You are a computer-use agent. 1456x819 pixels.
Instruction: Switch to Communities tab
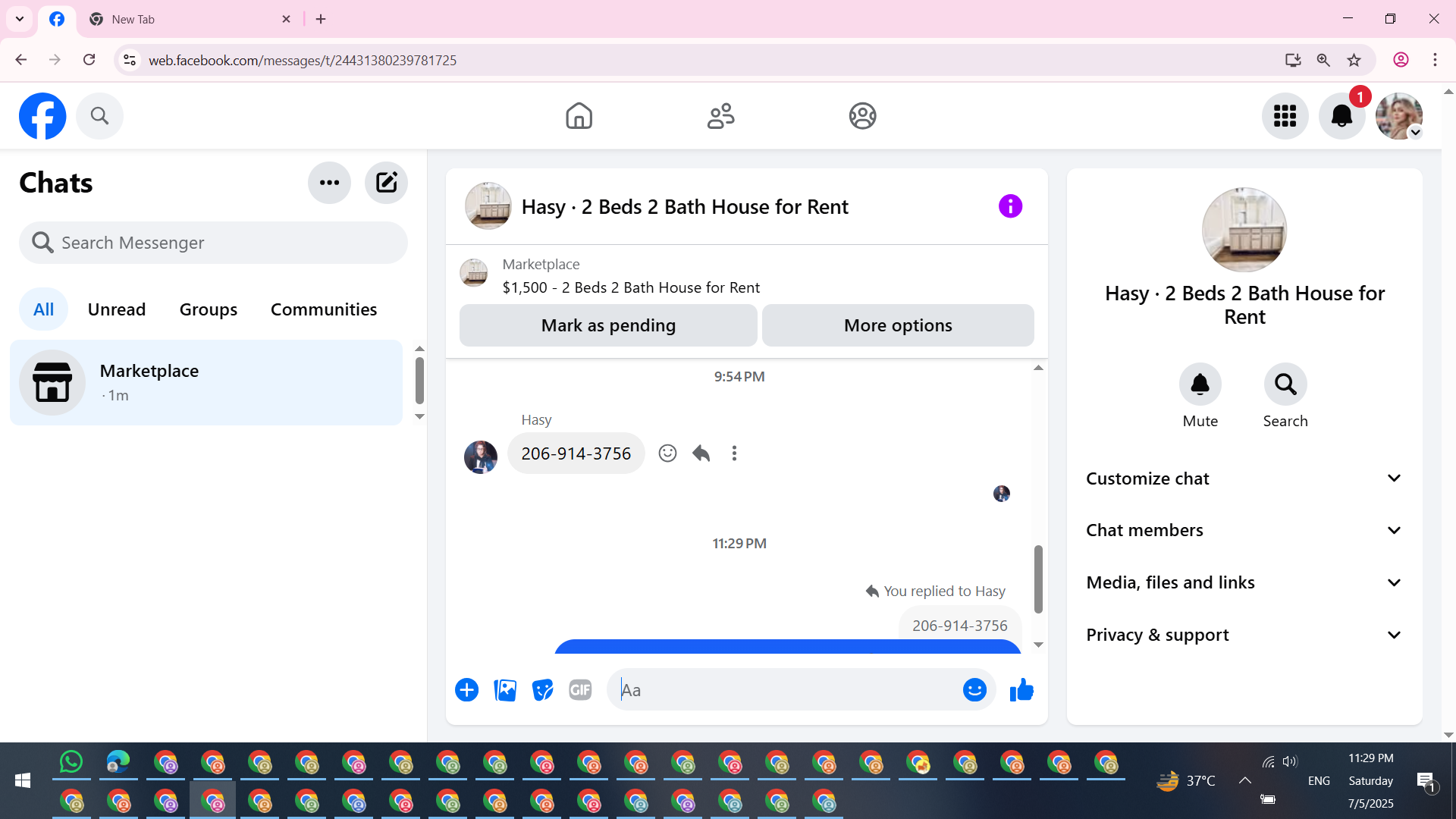(x=323, y=309)
